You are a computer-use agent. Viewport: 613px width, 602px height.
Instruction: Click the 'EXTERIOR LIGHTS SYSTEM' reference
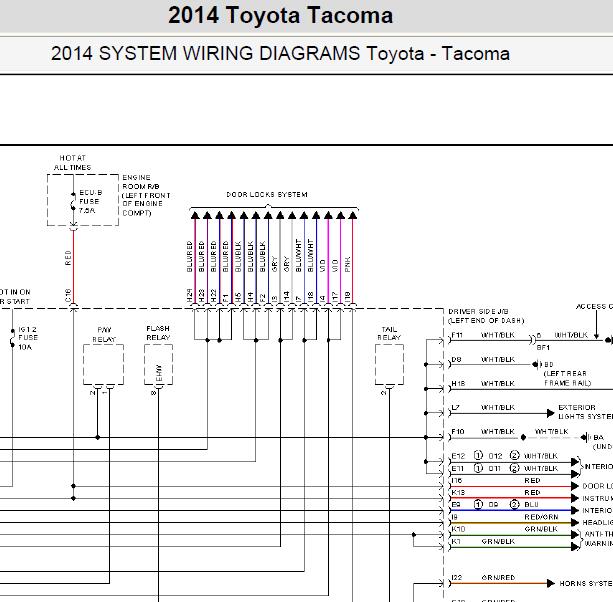(585, 412)
